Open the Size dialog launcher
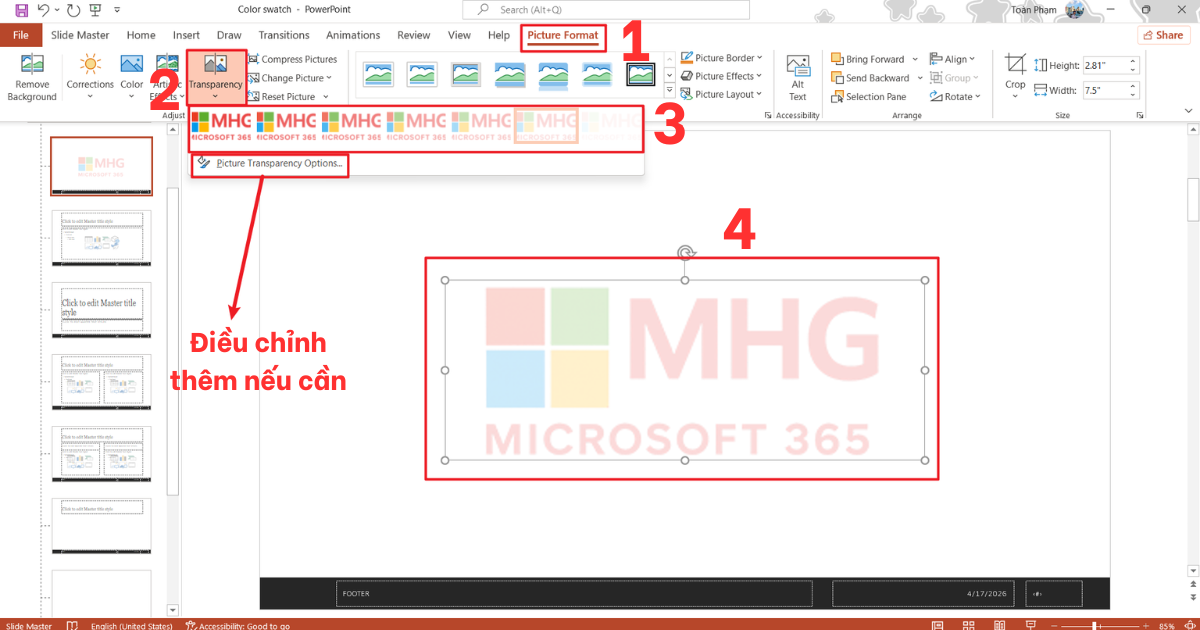The height and width of the screenshot is (630, 1200). (x=1139, y=116)
